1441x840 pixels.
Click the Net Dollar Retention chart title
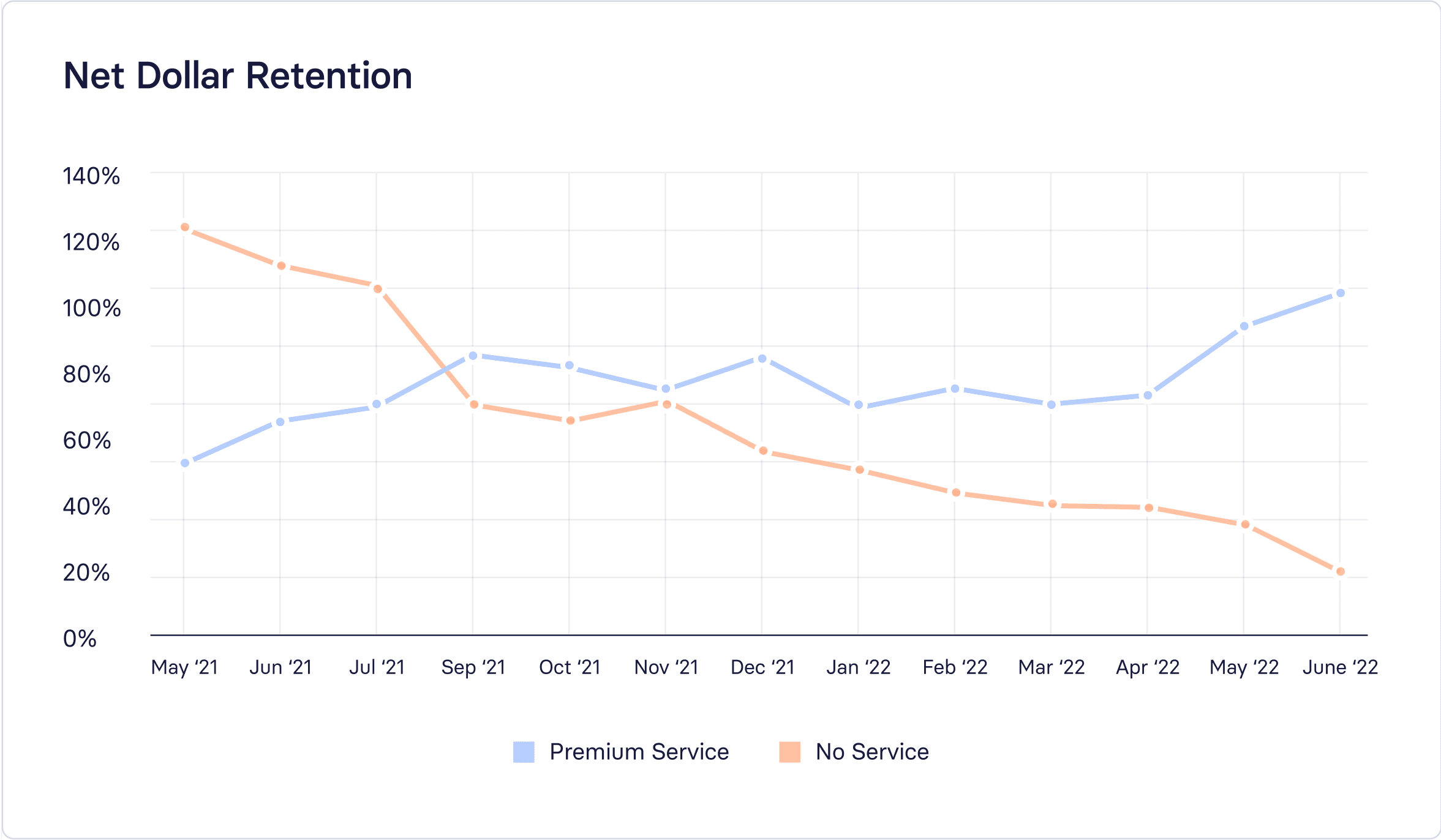[238, 76]
